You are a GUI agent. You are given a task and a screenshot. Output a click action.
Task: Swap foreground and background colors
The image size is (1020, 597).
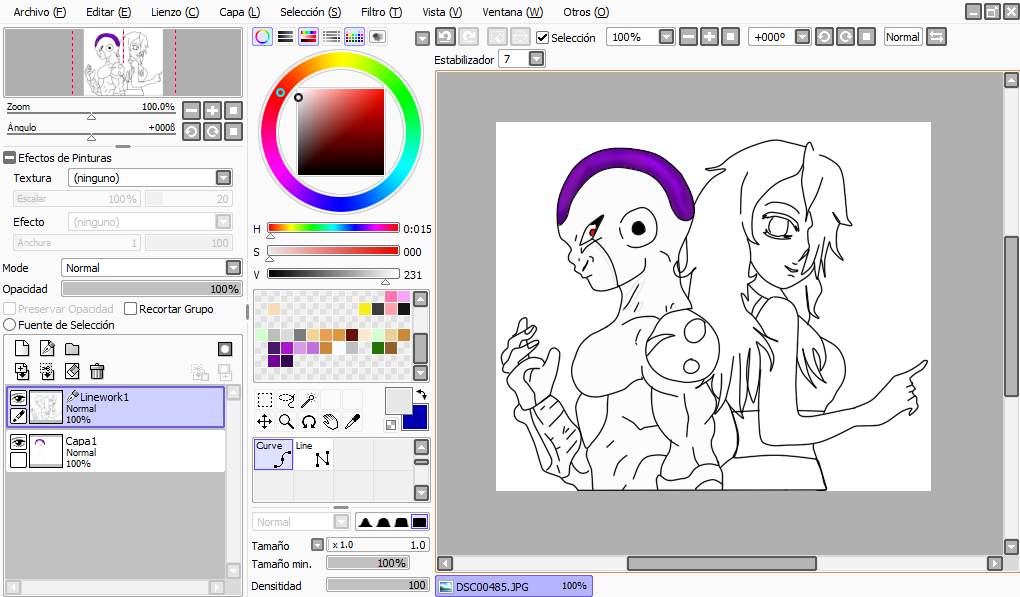coord(422,394)
